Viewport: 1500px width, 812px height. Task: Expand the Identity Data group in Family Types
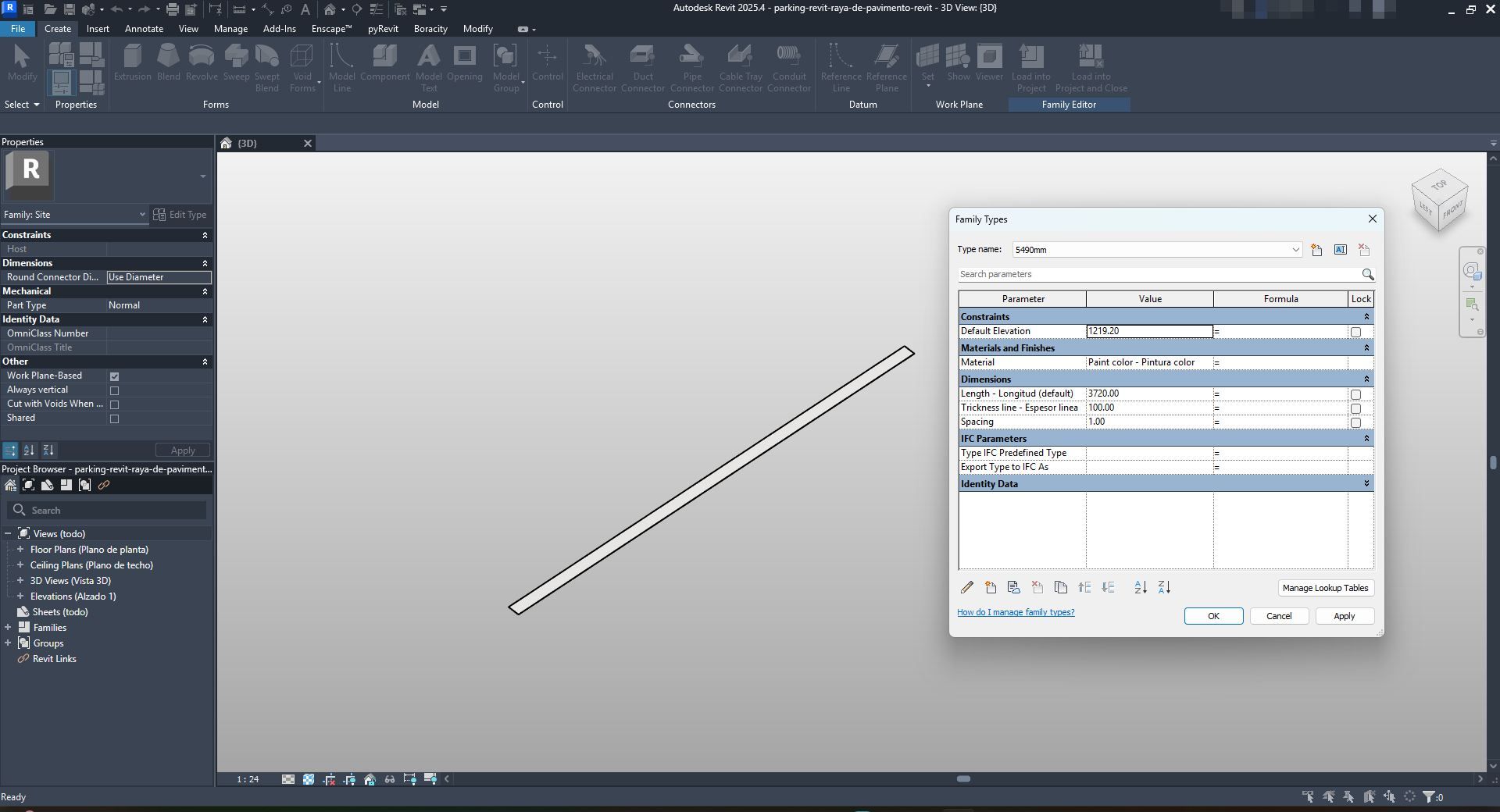pyautogui.click(x=1366, y=484)
